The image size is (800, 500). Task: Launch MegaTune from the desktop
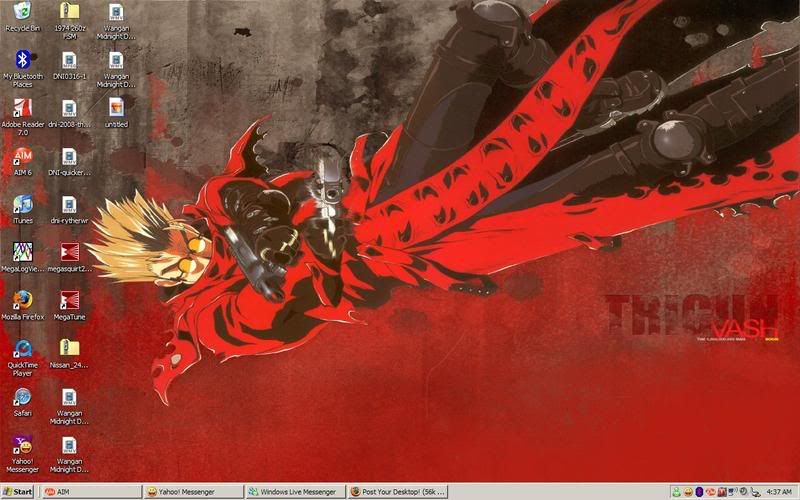point(69,300)
